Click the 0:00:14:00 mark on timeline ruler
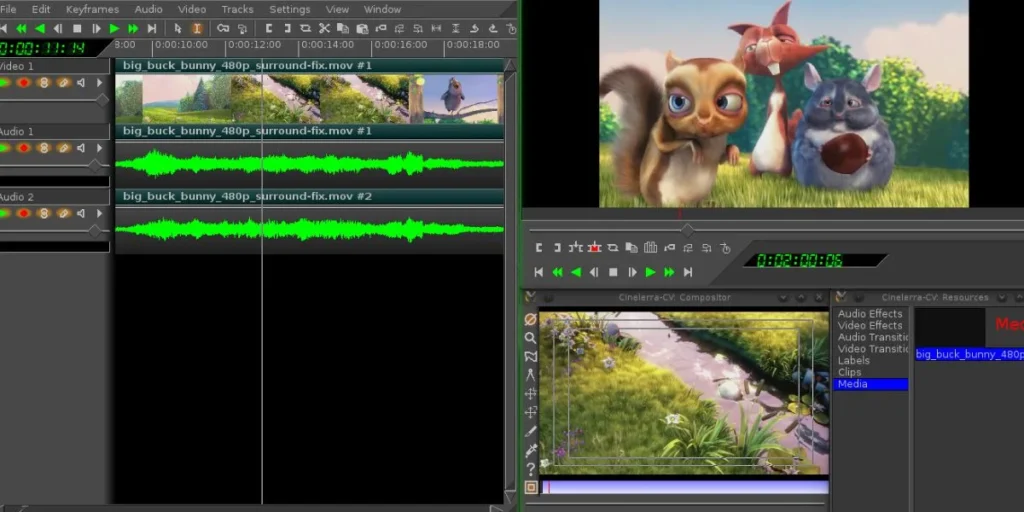This screenshot has height=512, width=1024. [329, 45]
